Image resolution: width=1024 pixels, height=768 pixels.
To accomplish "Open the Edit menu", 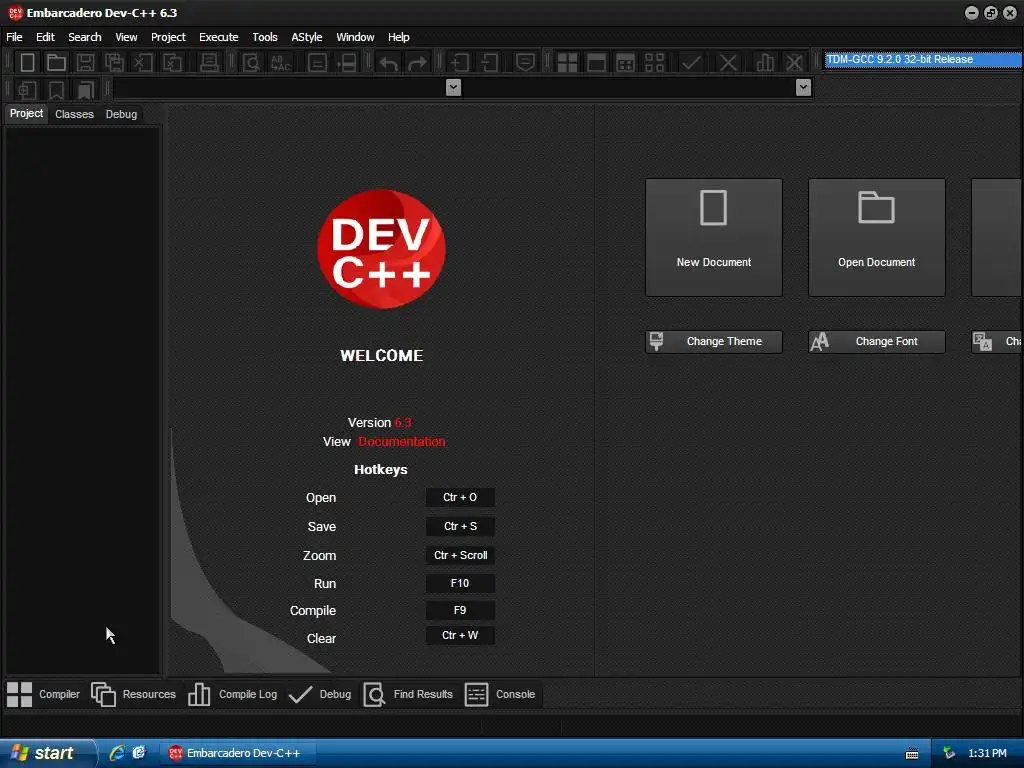I will coord(45,37).
